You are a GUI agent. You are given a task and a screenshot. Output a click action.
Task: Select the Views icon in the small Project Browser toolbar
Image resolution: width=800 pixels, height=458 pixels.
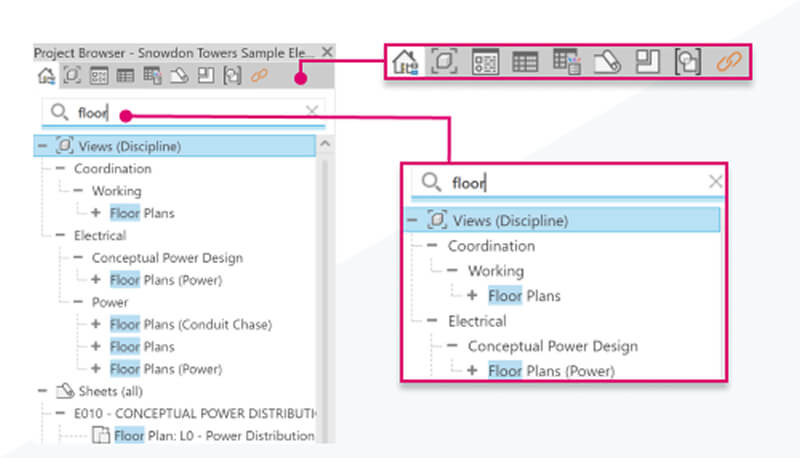(72, 75)
